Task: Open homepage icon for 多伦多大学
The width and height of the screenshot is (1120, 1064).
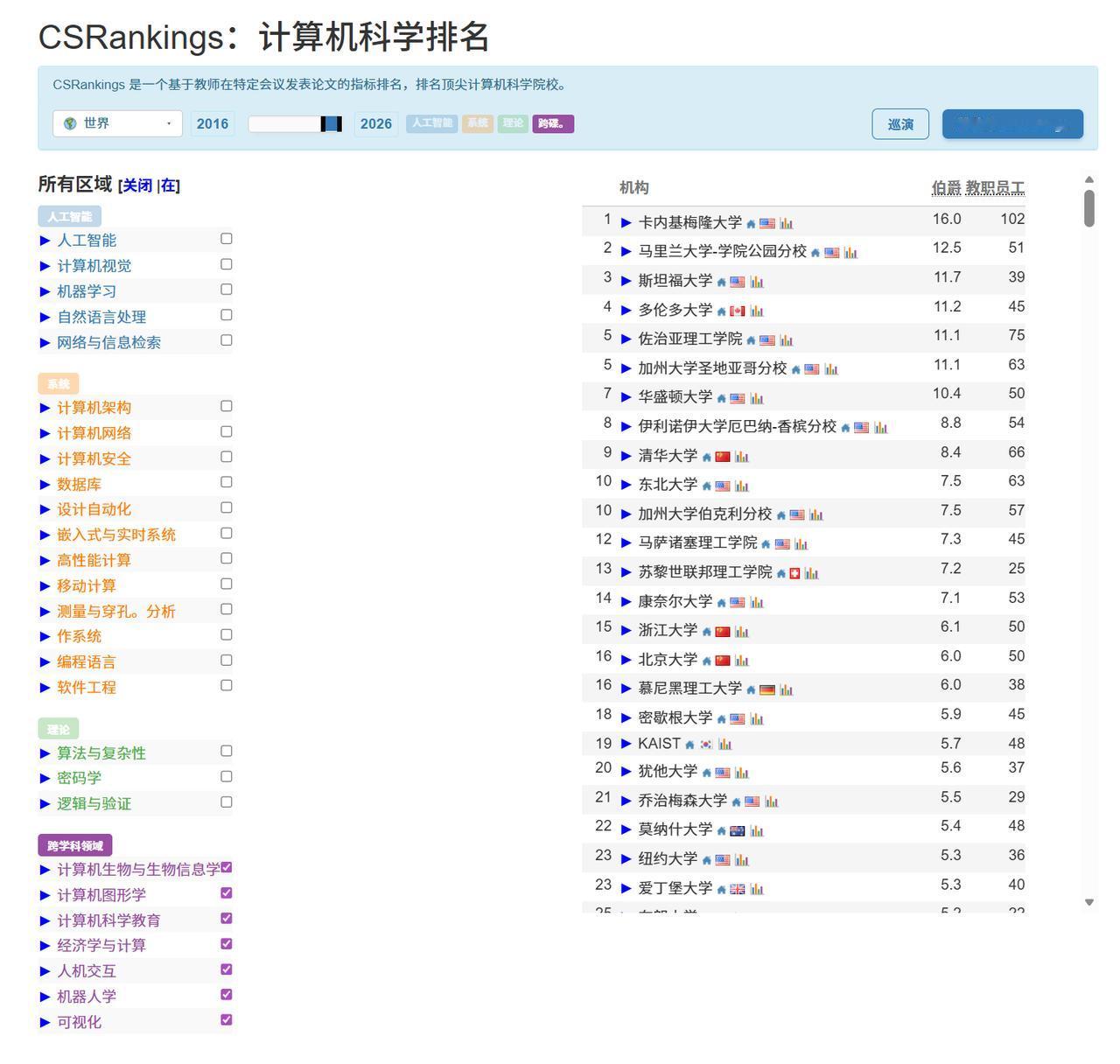Action: pyautogui.click(x=721, y=311)
